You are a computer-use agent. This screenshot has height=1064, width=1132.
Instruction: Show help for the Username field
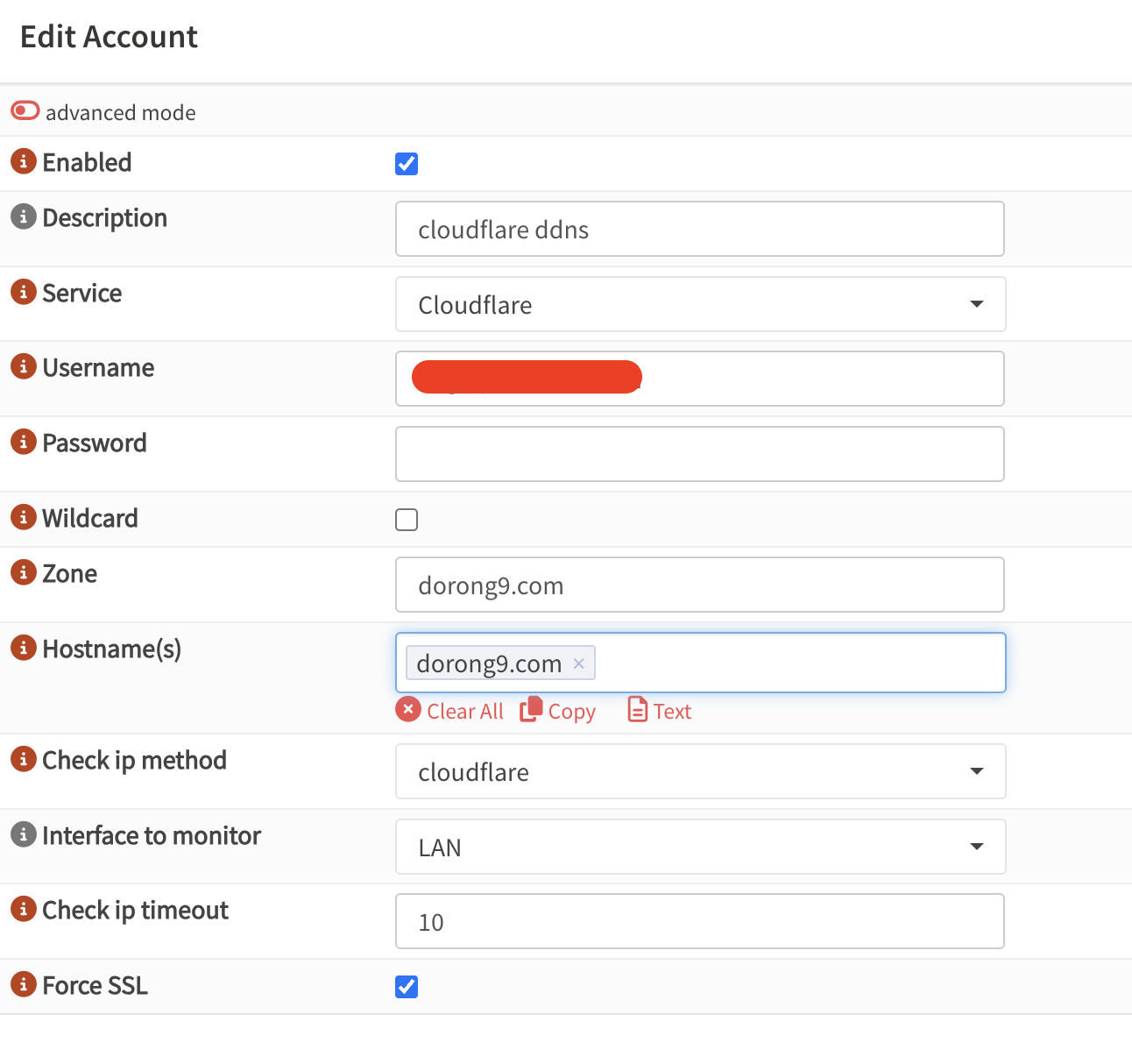[24, 367]
